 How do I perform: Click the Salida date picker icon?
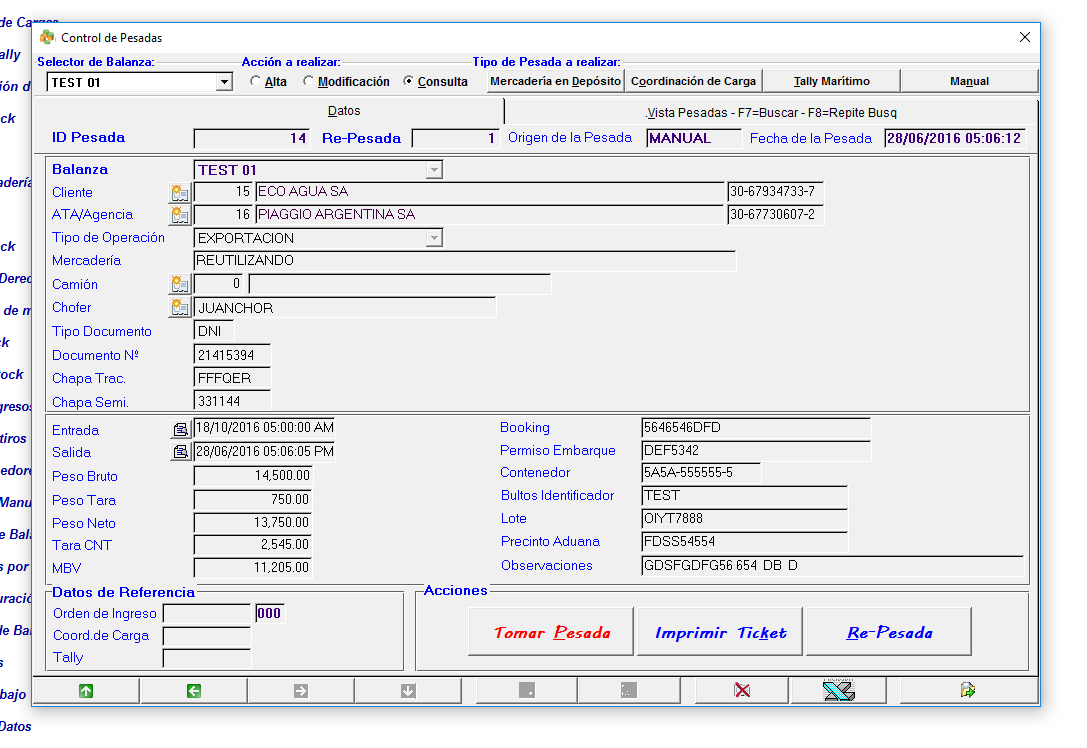180,452
